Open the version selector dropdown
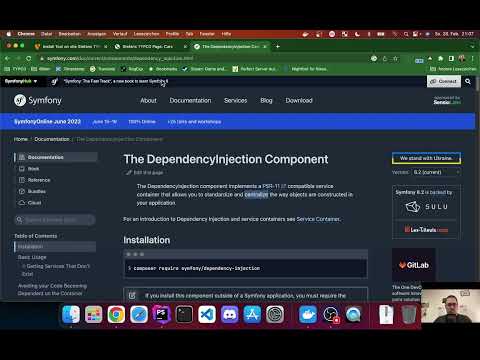480x360 pixels. [436, 172]
